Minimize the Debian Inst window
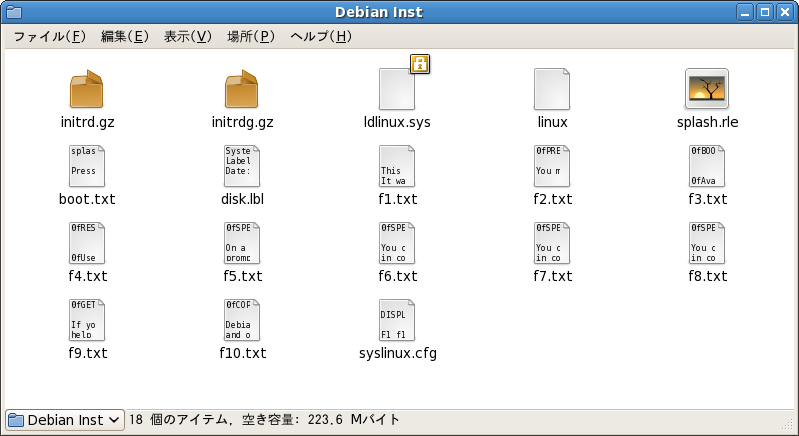The width and height of the screenshot is (799, 436). [x=744, y=12]
